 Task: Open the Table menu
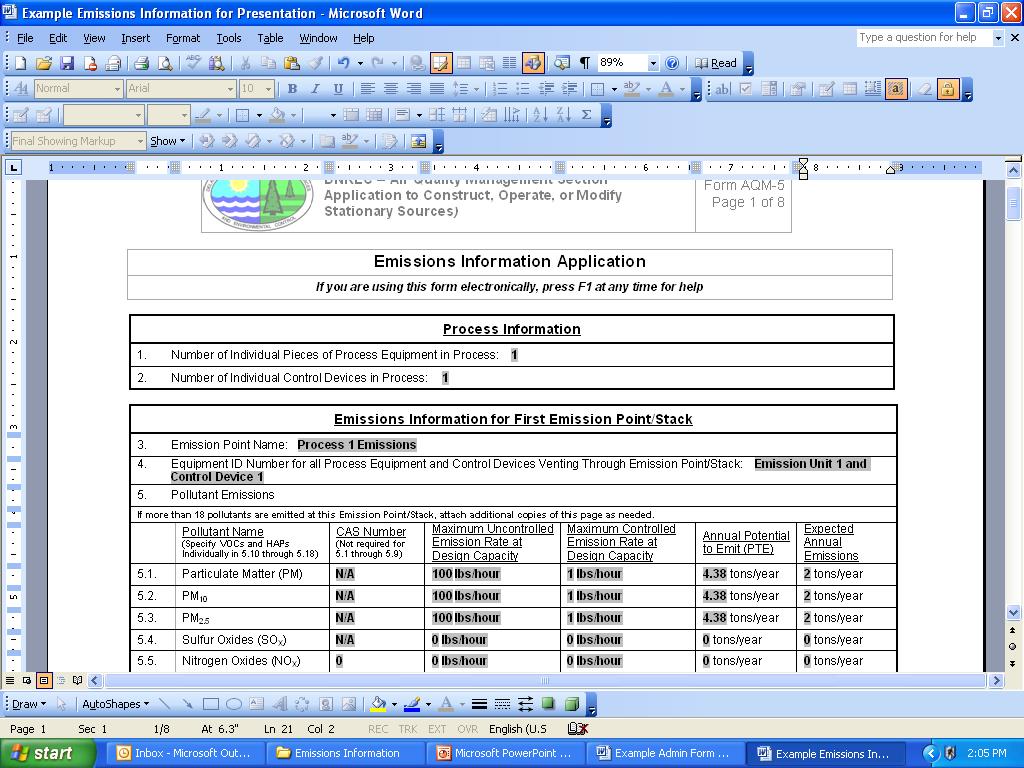pos(270,38)
